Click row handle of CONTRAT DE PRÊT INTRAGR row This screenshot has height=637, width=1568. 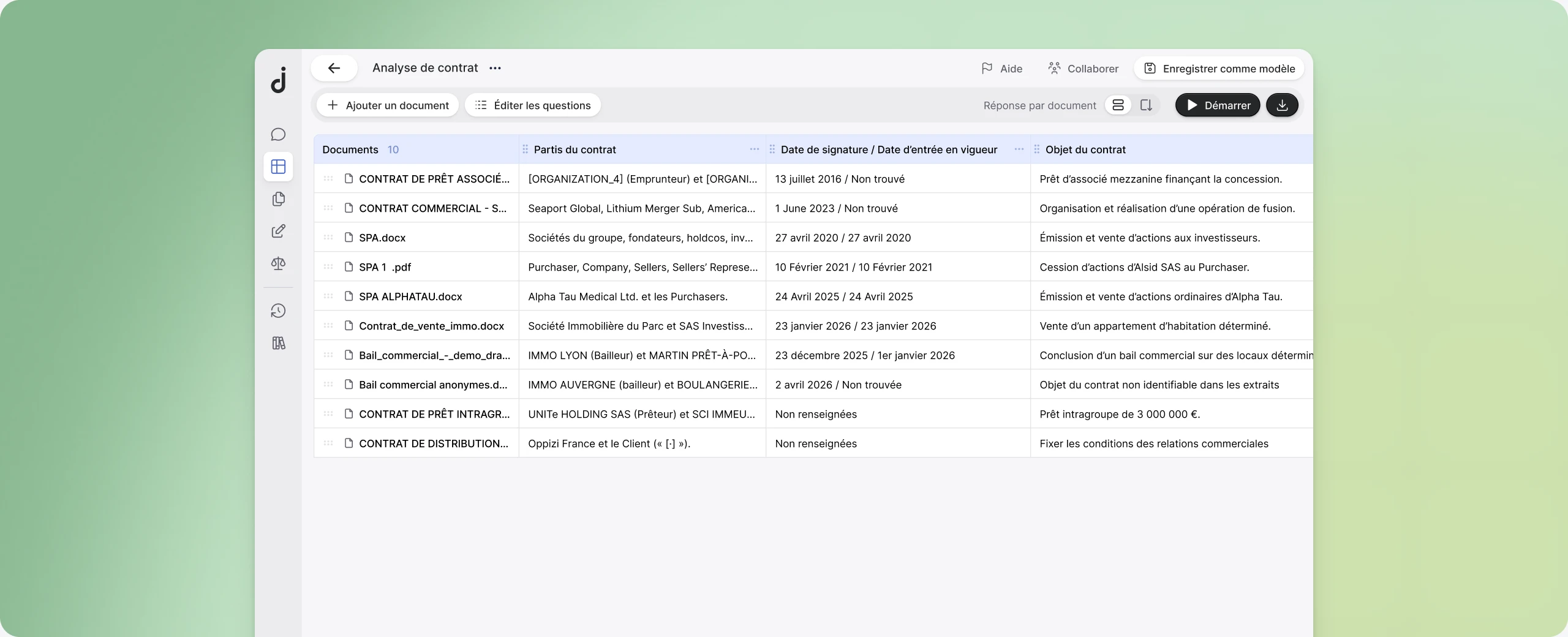[328, 414]
